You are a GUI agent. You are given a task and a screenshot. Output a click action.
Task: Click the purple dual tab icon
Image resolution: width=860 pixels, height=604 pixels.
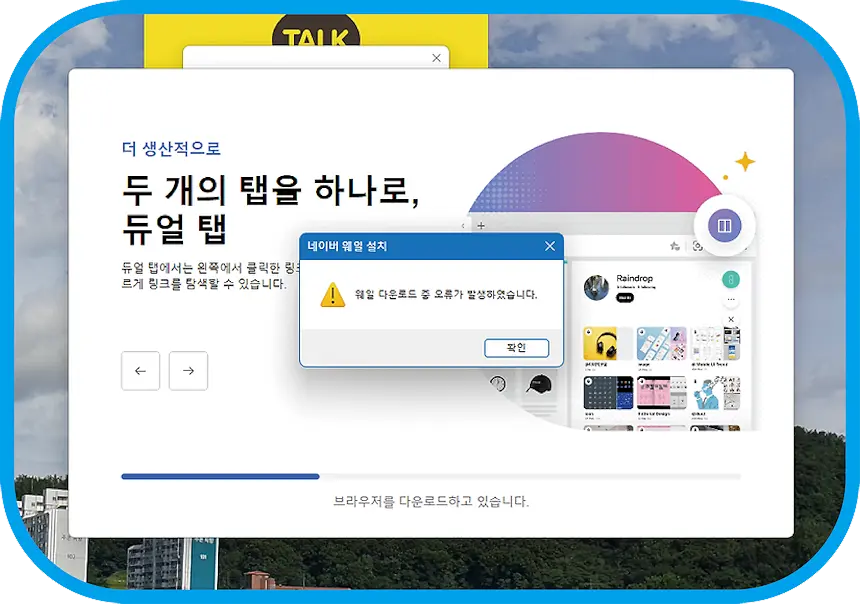pos(724,225)
